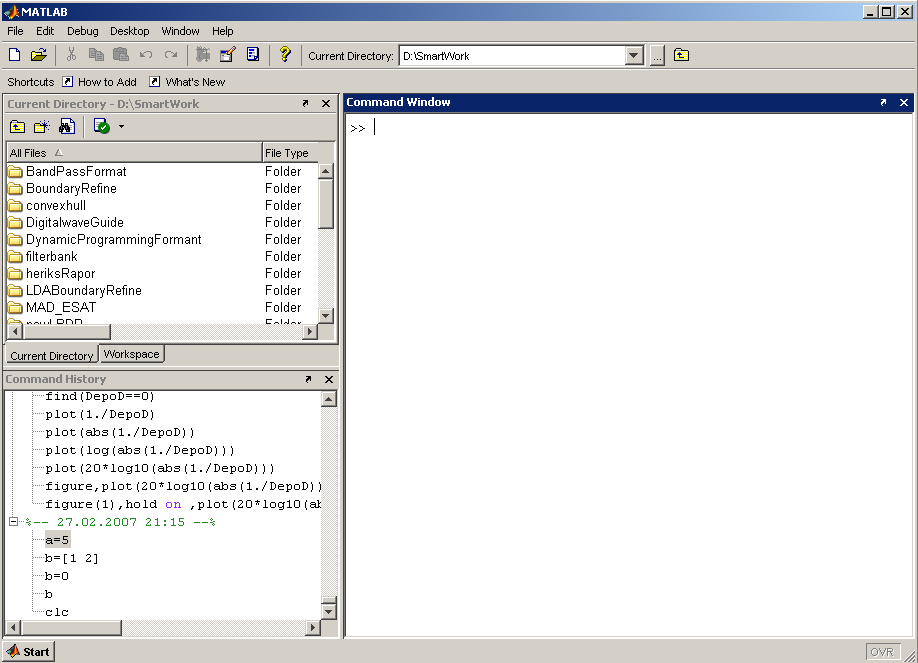Collapse the 27.02.2007 21:15 history session
The height and width of the screenshot is (663, 918).
pyautogui.click(x=13, y=521)
